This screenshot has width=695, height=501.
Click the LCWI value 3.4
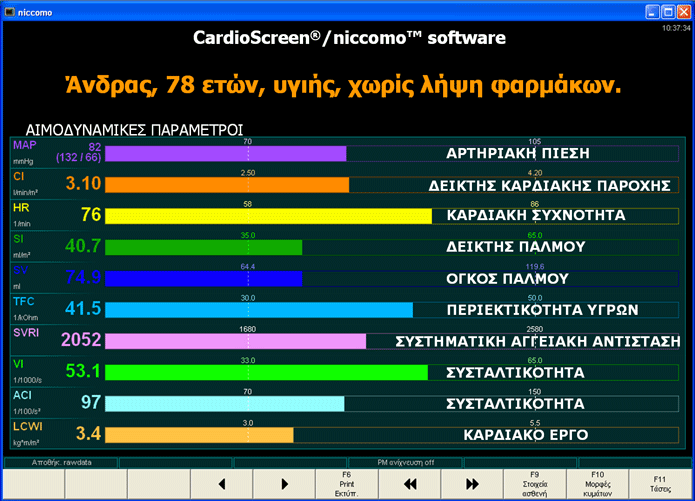coord(88,434)
